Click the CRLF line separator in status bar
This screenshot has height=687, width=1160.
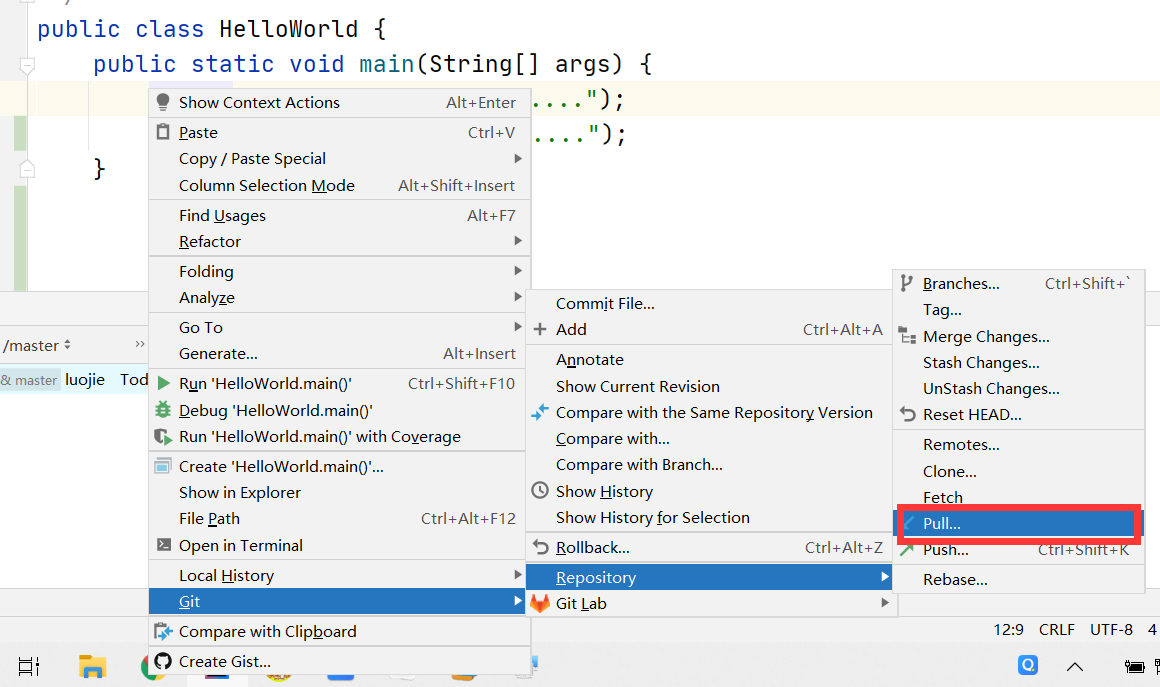tap(1056, 630)
